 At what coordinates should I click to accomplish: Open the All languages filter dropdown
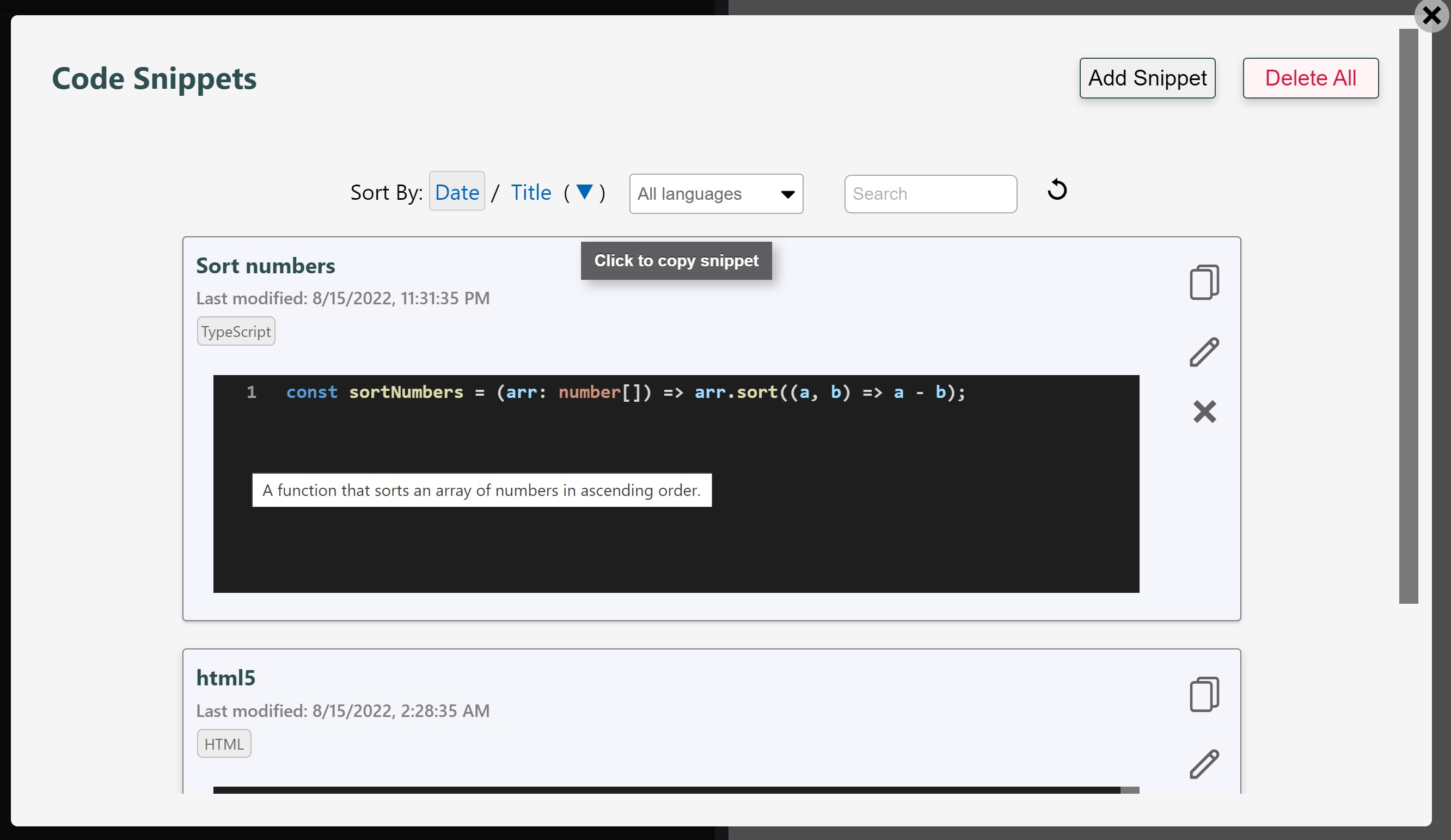[715, 193]
